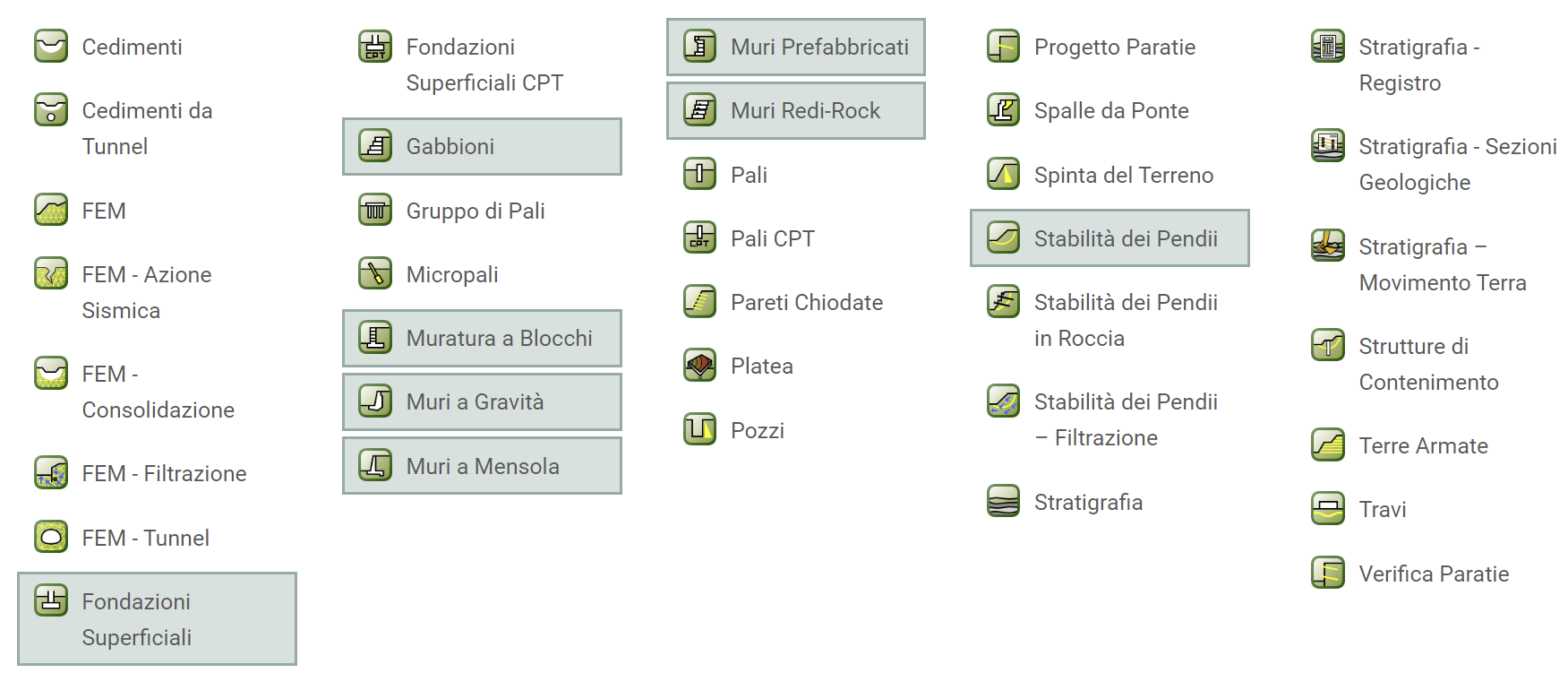Click the FEM mesh icon
1568x673 pixels.
[51, 210]
